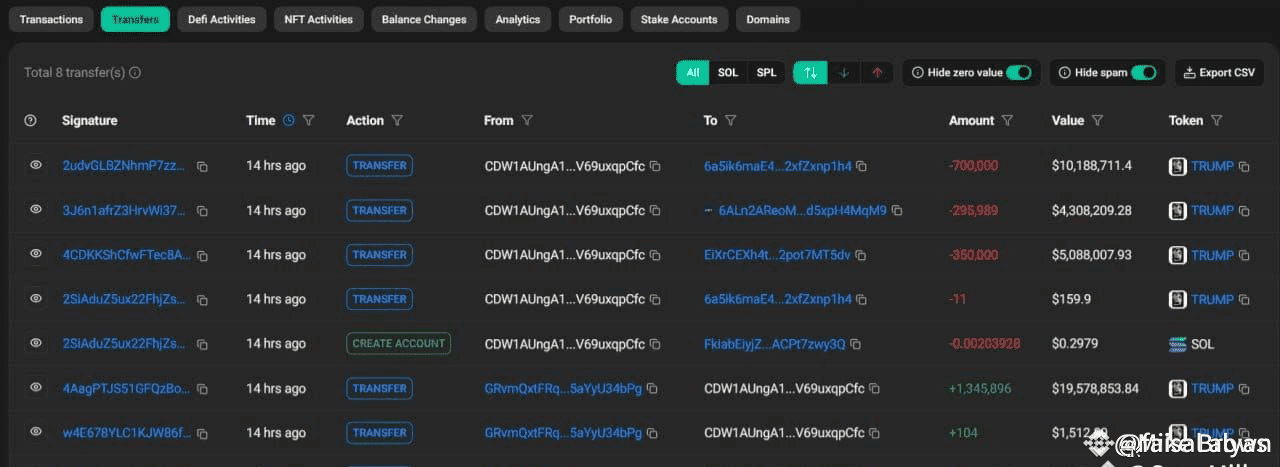The width and height of the screenshot is (1280, 467).
Task: Click the question mark header icon
Action: click(x=30, y=120)
